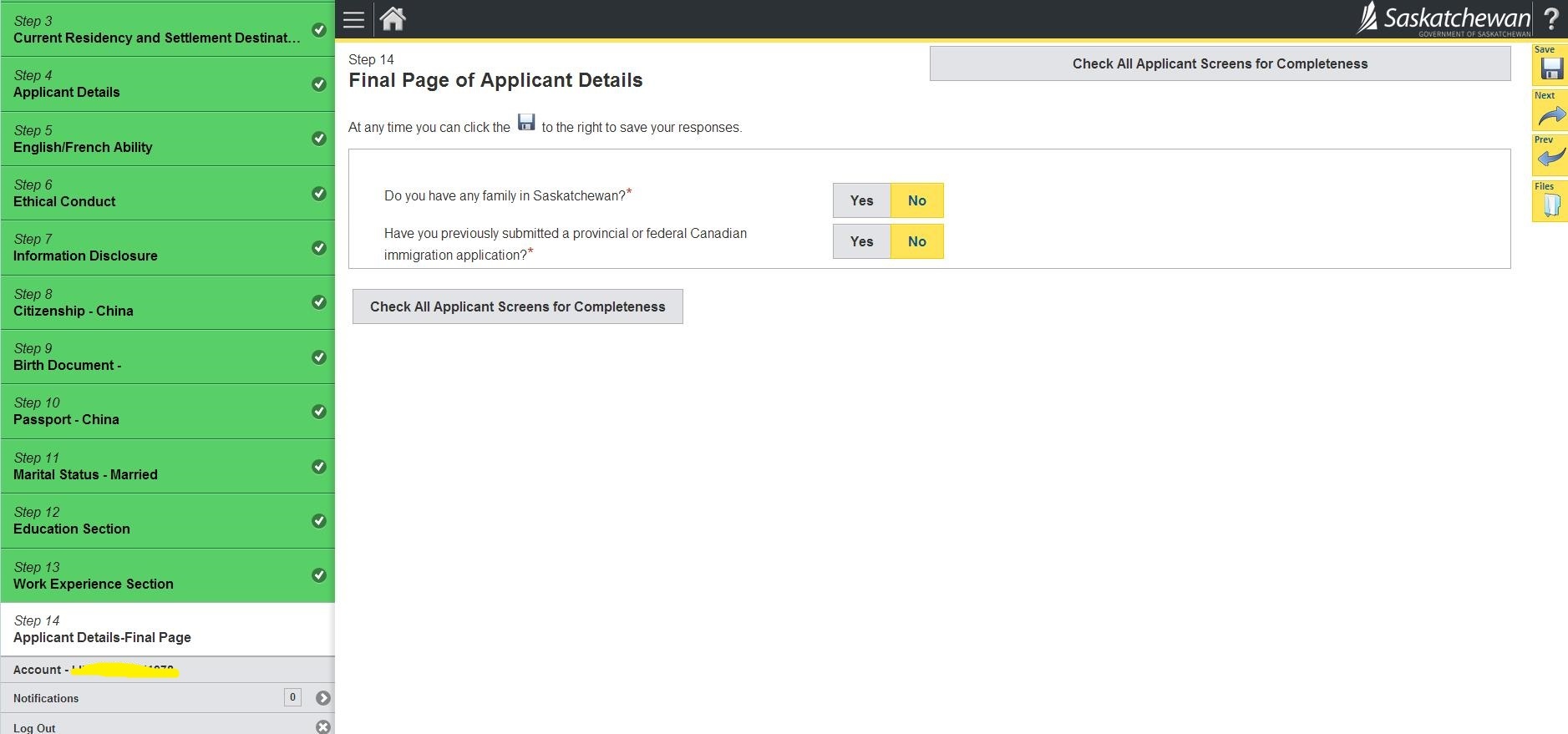
Task: Select No for family in Saskatchewan
Action: click(x=916, y=200)
